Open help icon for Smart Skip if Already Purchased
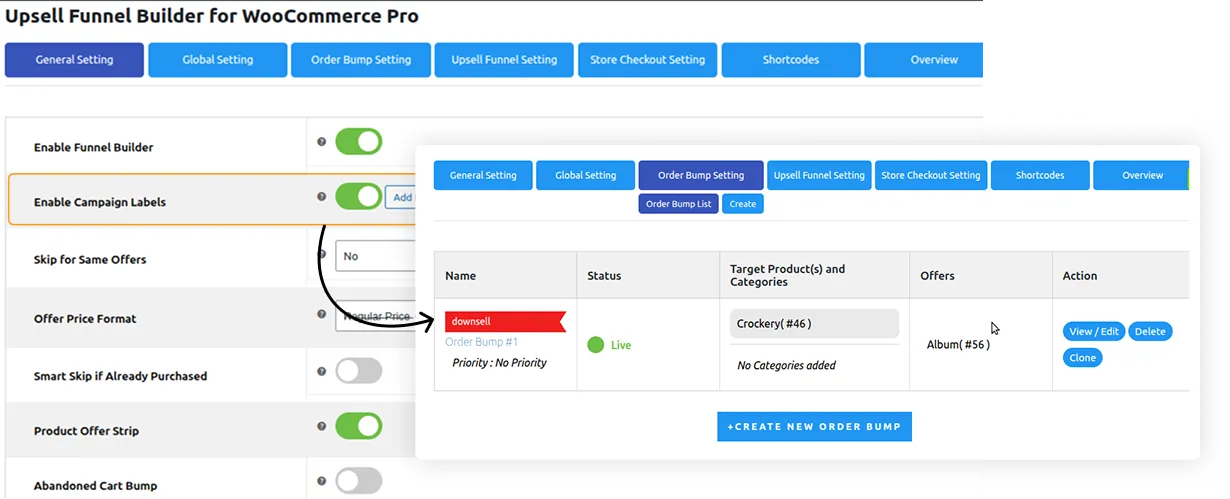The image size is (1230, 499). pyautogui.click(x=322, y=371)
